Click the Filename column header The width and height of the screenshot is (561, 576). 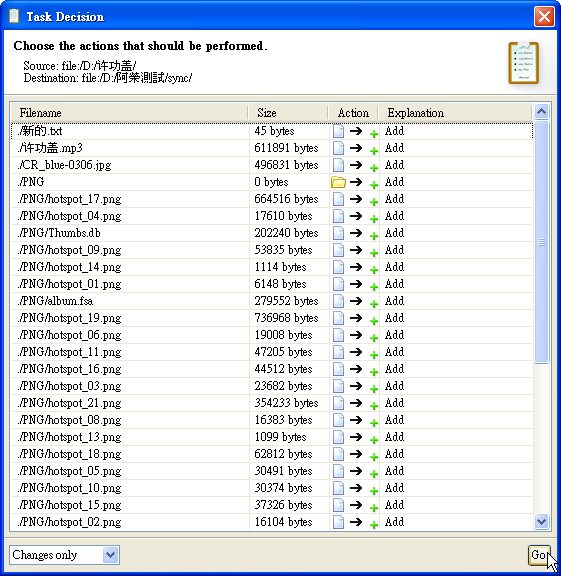coord(129,113)
